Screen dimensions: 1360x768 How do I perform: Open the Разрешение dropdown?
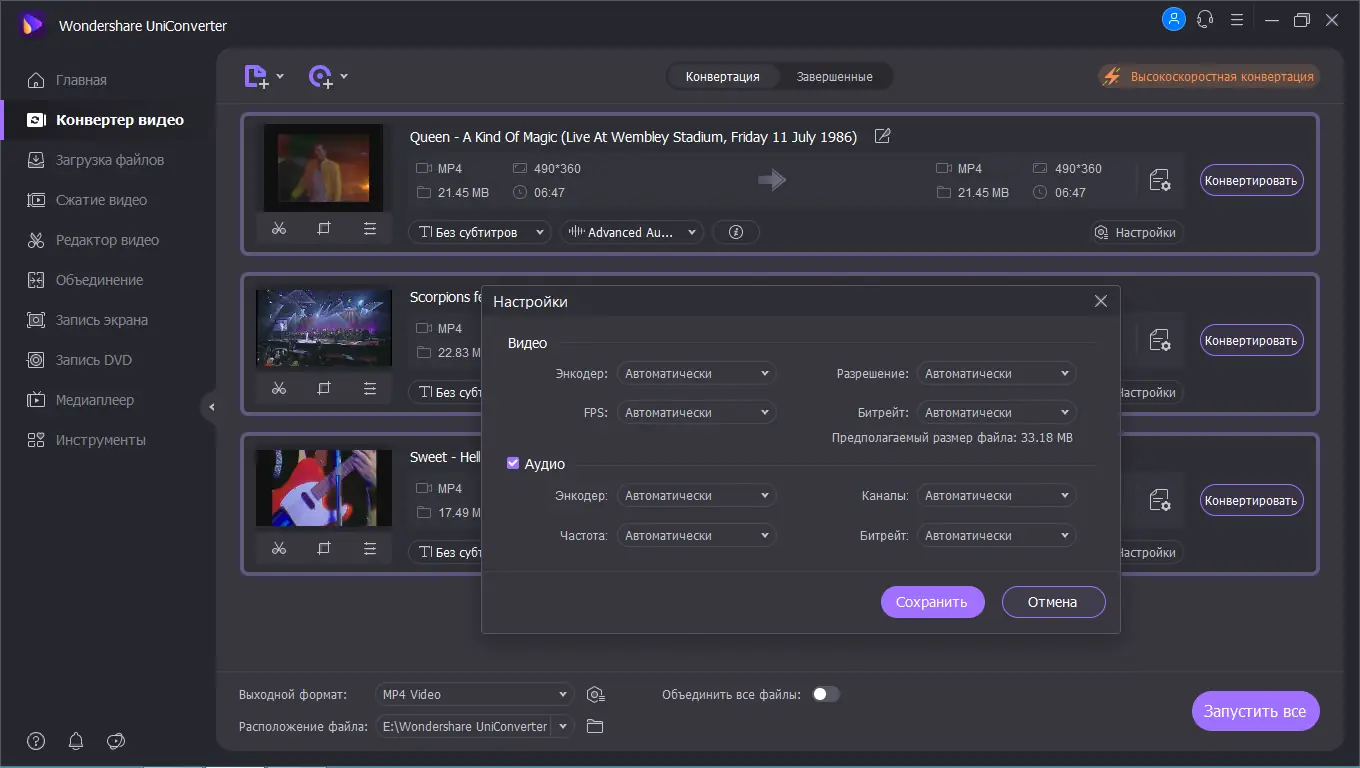[996, 373]
